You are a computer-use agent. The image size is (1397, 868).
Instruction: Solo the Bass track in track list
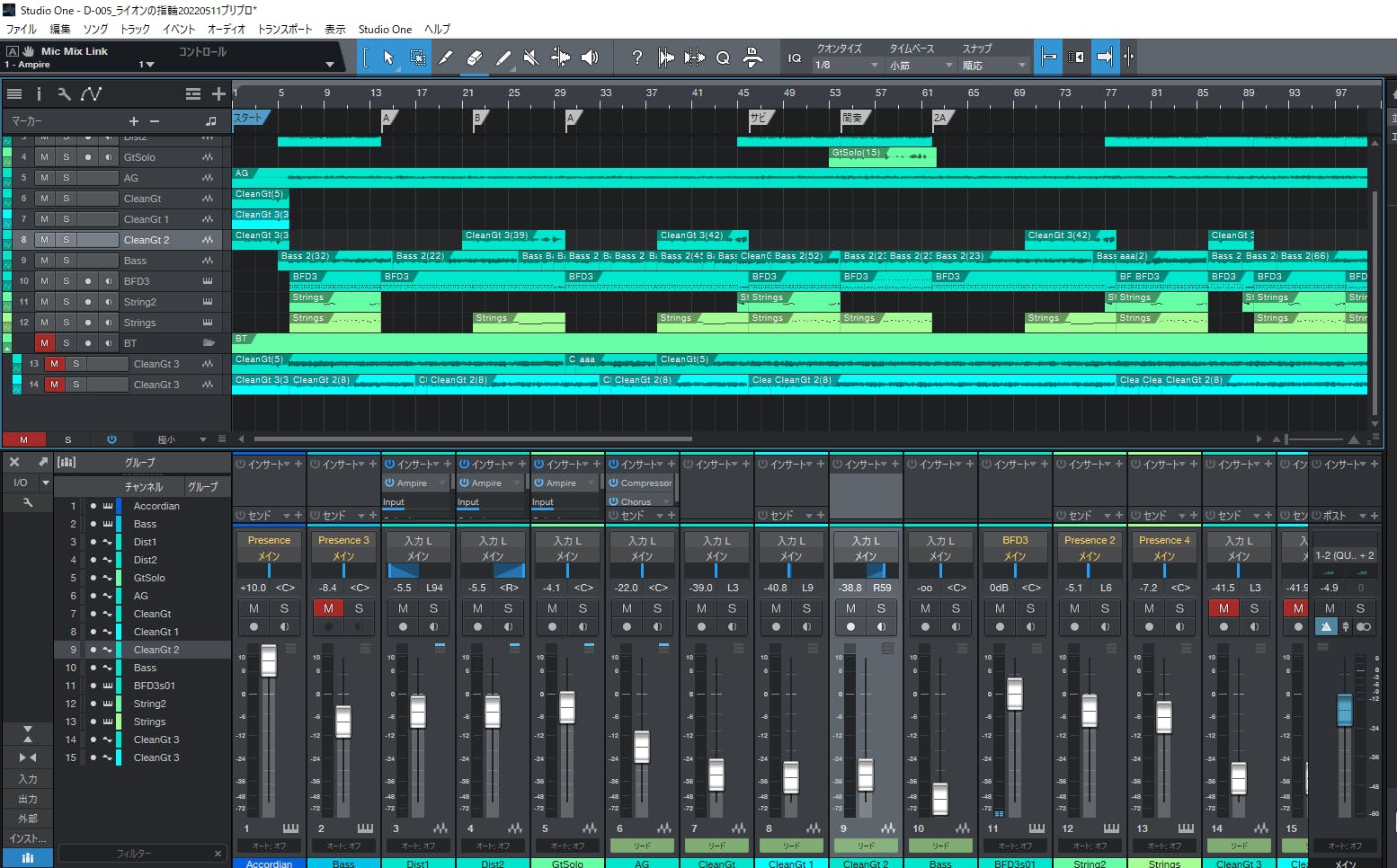pyautogui.click(x=66, y=261)
